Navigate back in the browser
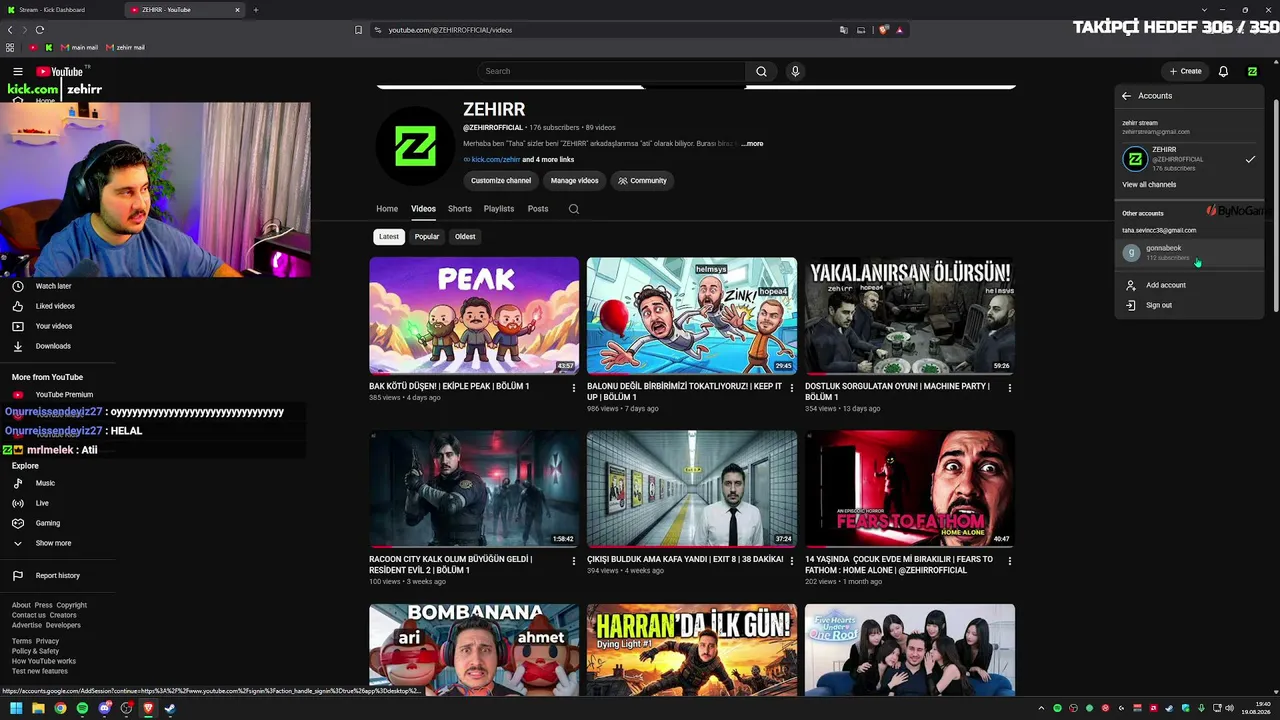The width and height of the screenshot is (1280, 720). click(10, 30)
